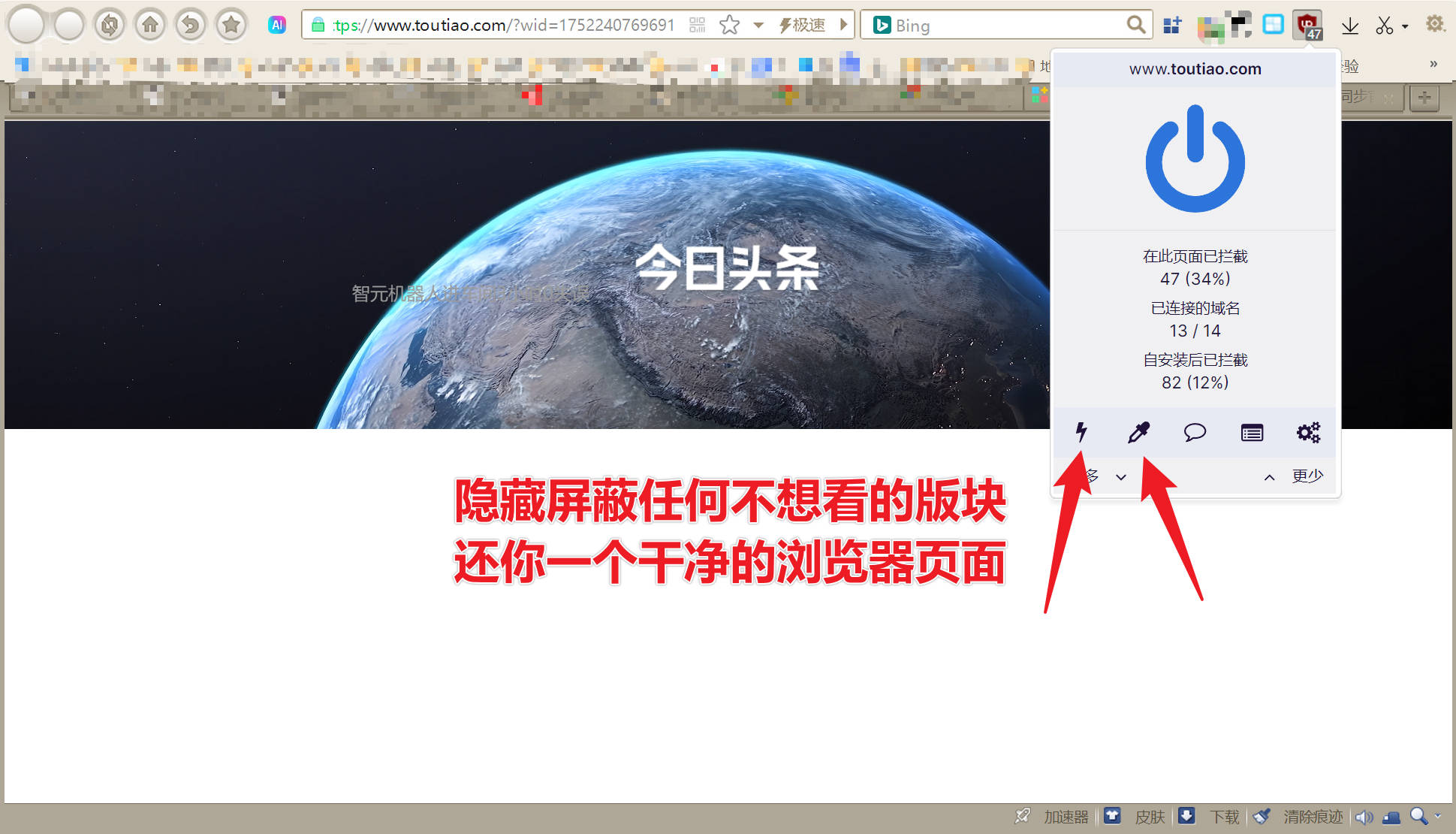Click the reload page button
1456x834 pixels.
coord(110,26)
